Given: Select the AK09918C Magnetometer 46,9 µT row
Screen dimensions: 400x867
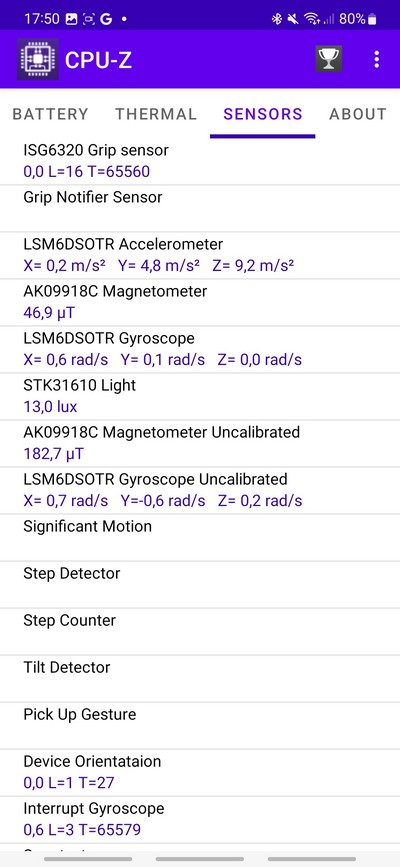Looking at the screenshot, I should [200, 302].
